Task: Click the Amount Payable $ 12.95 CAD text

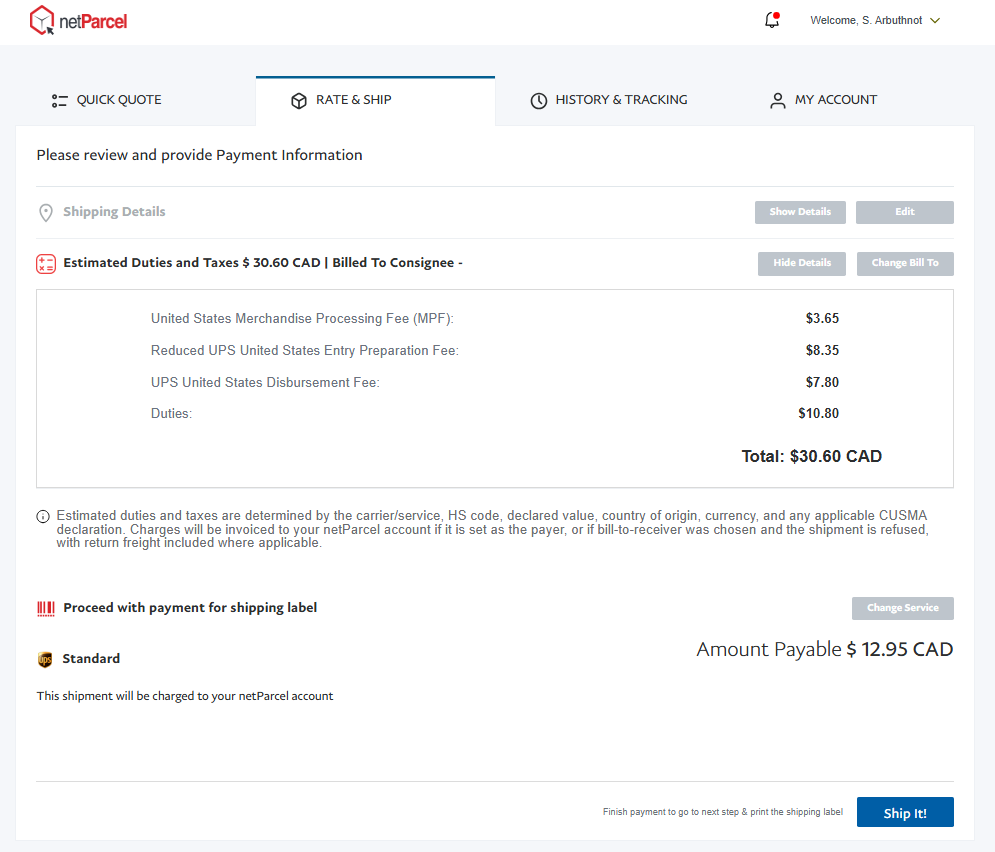Action: coord(825,650)
